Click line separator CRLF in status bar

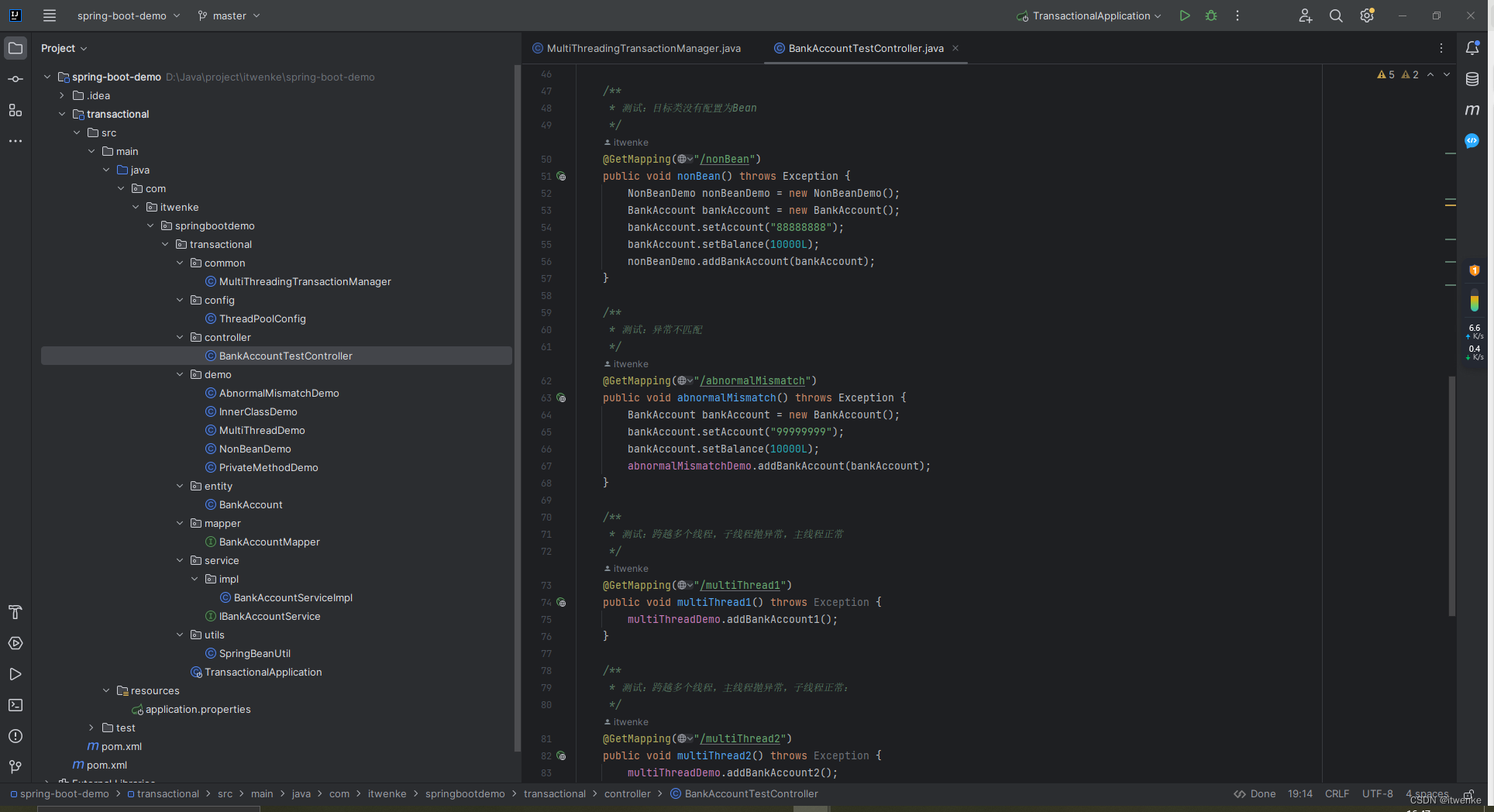1337,794
